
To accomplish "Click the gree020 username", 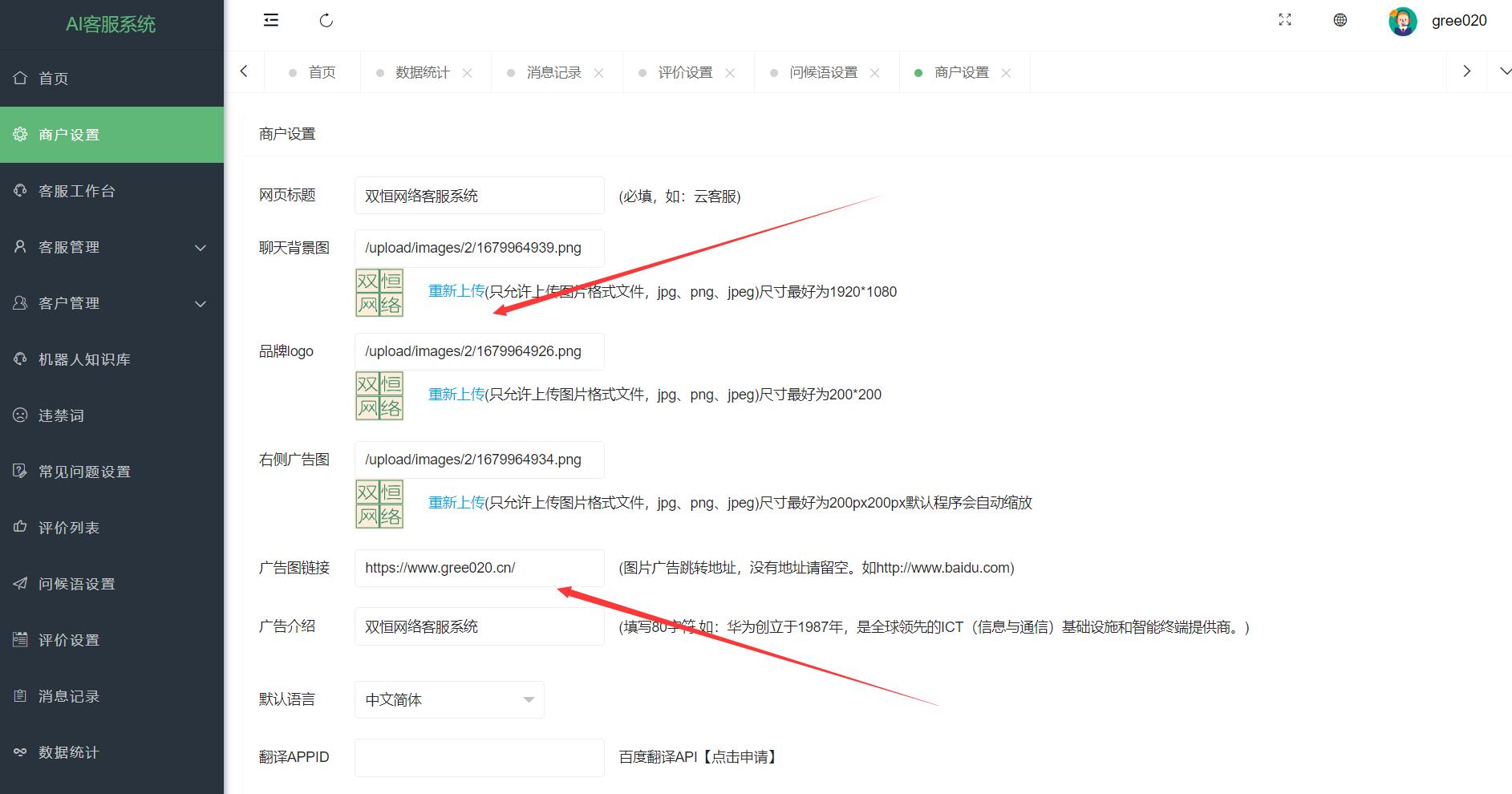I will tap(1459, 21).
